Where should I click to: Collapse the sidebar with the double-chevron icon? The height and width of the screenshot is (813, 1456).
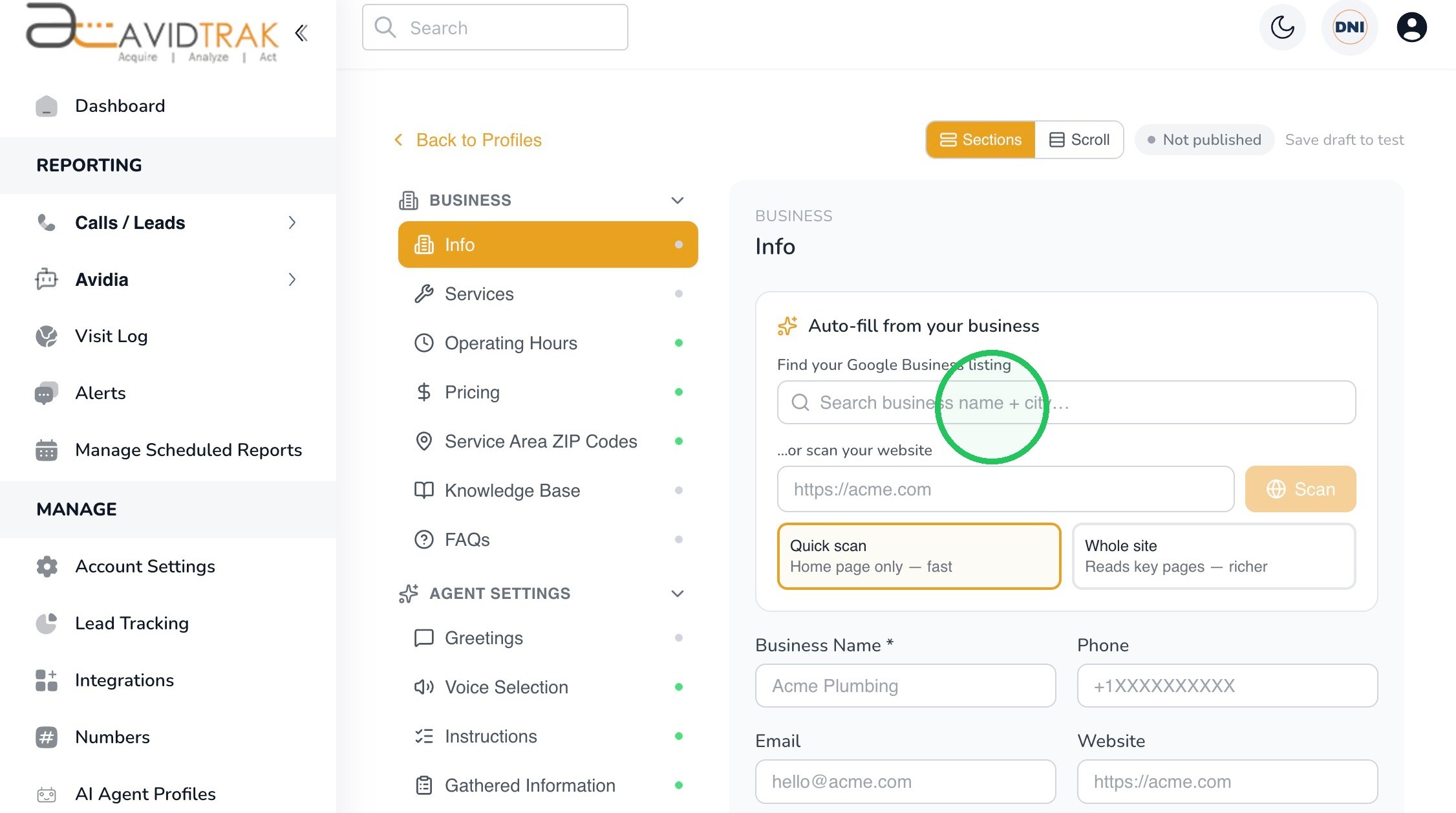pos(301,33)
